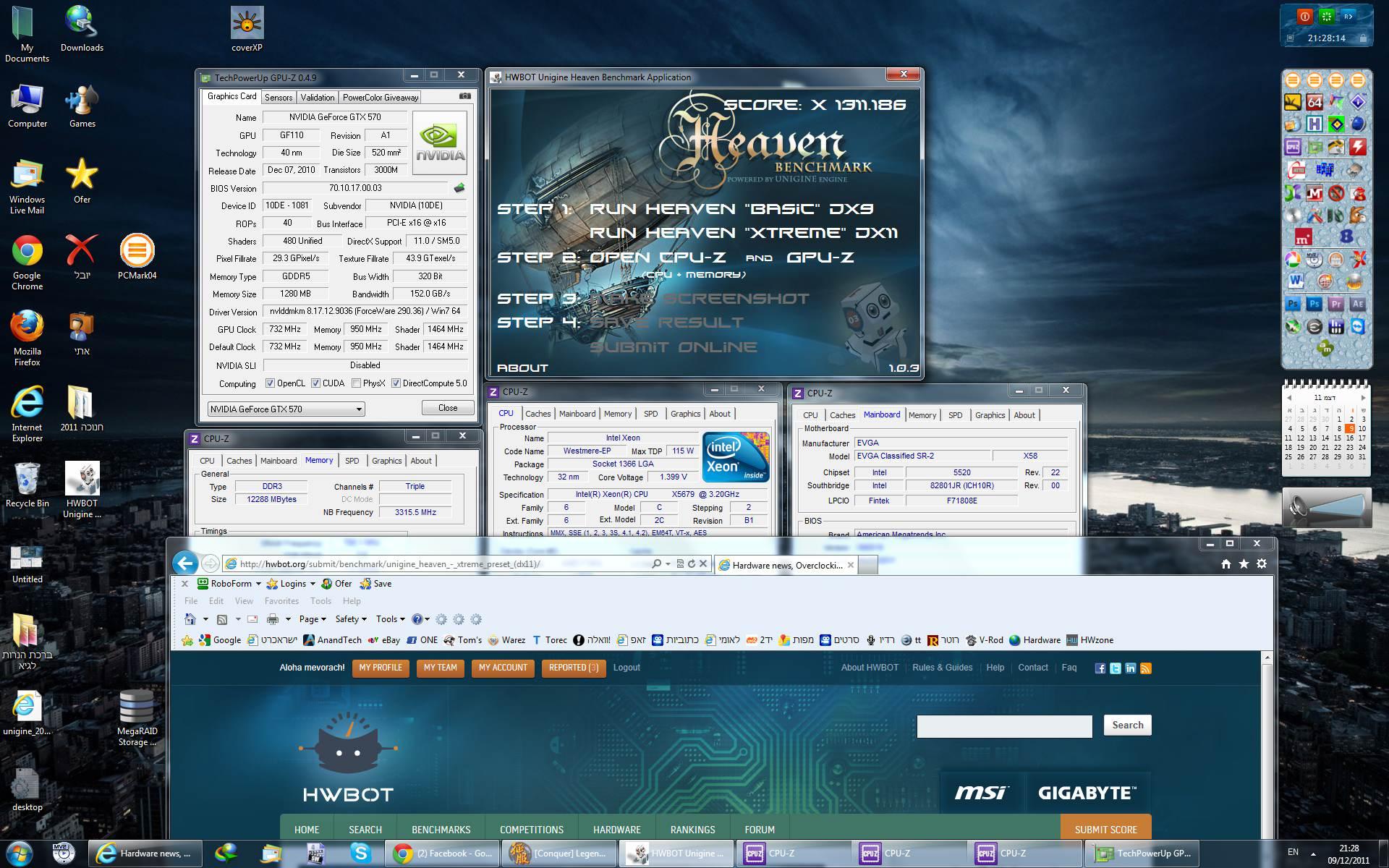Click the Intel Xeon logo in CPU-Z
Screen dimensions: 1389x868
(736, 457)
